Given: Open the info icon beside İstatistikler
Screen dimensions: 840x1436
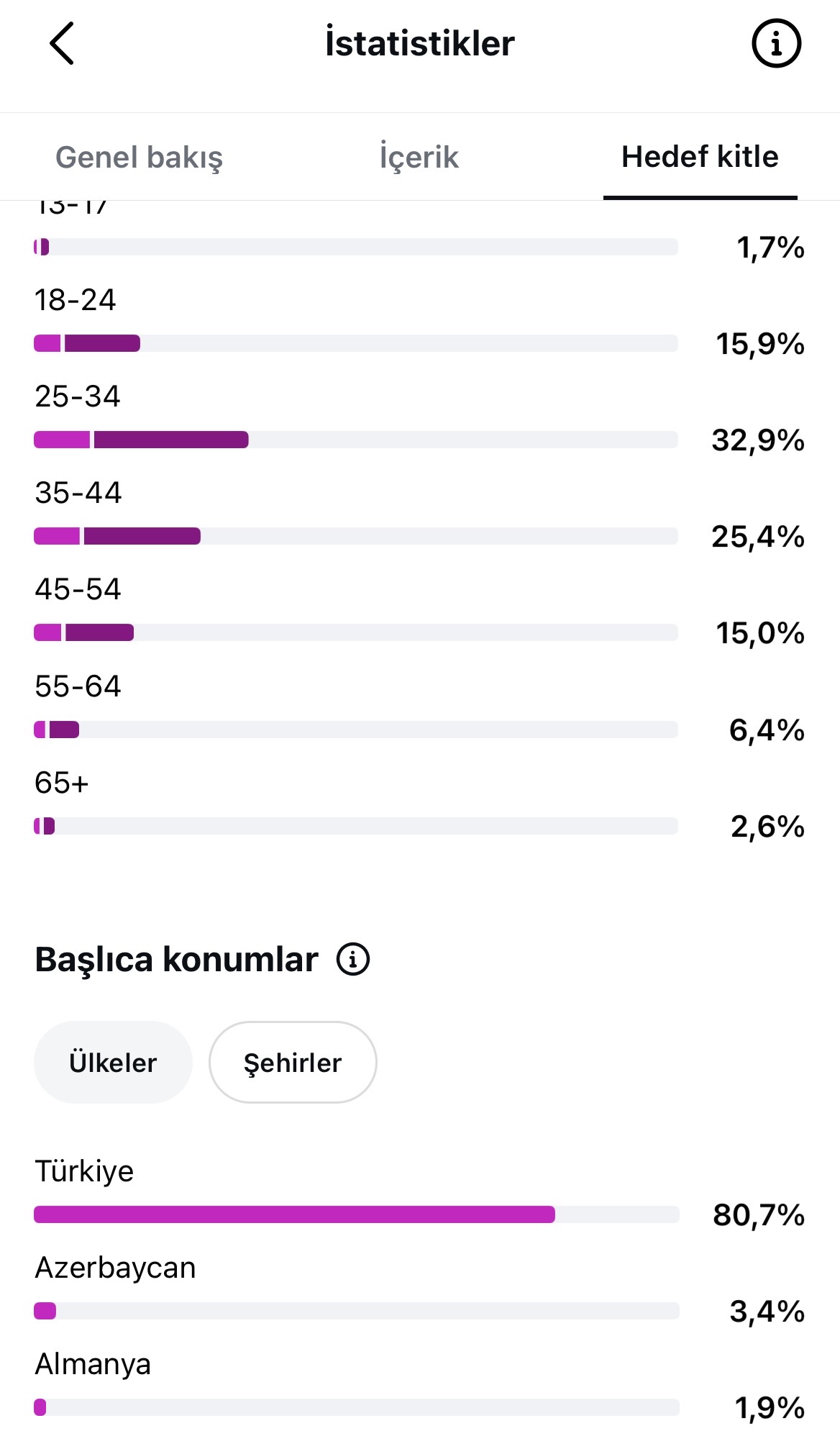Looking at the screenshot, I should (x=776, y=44).
